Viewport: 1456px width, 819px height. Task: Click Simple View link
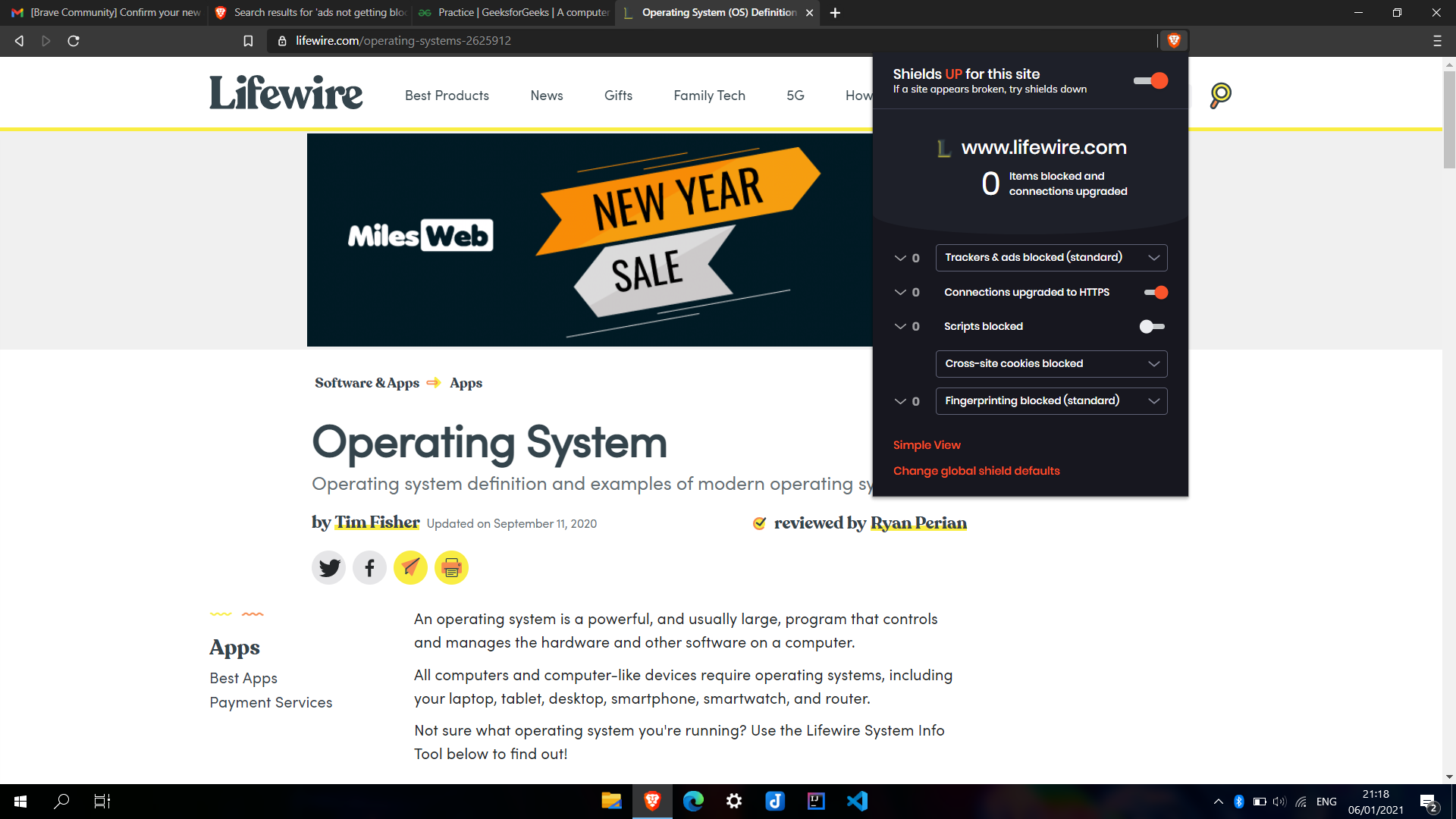[x=927, y=445]
